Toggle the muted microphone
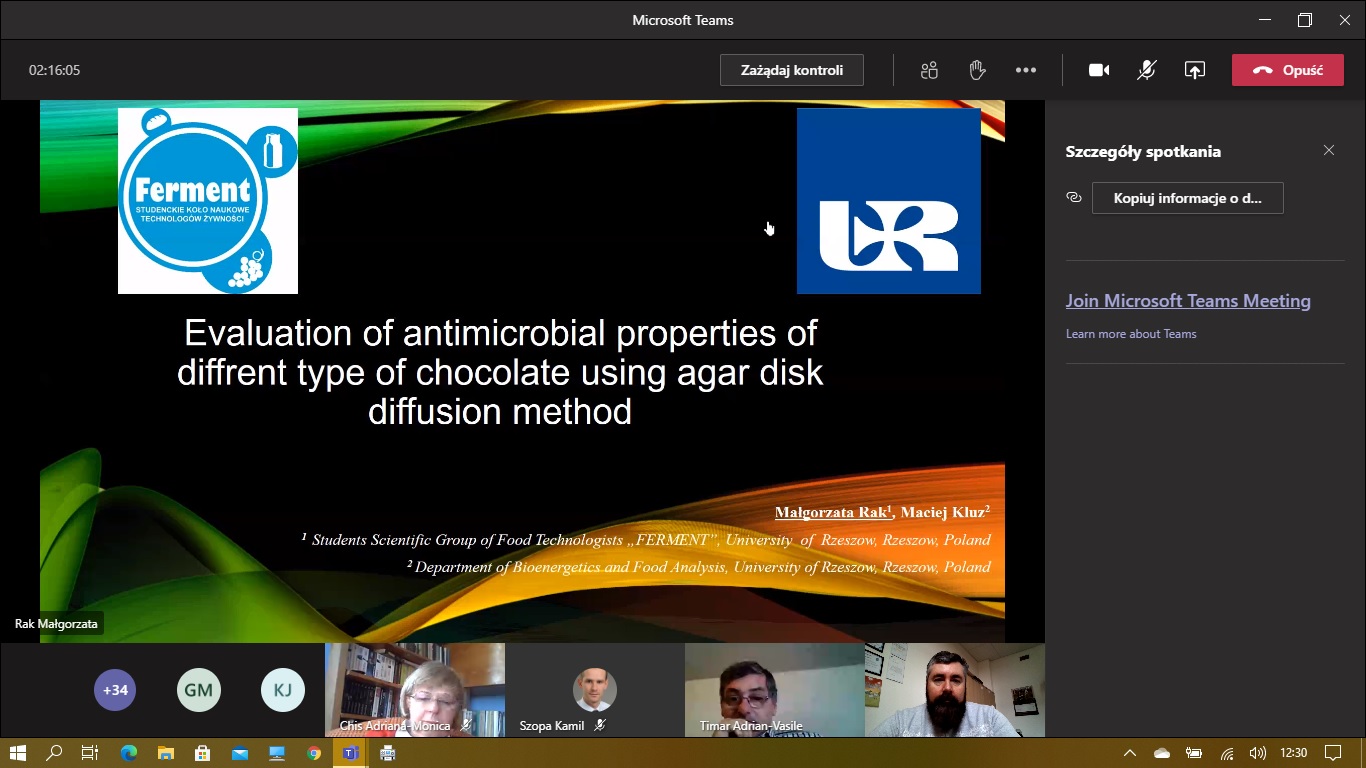Screen dimensions: 1366x768 pos(1147,70)
